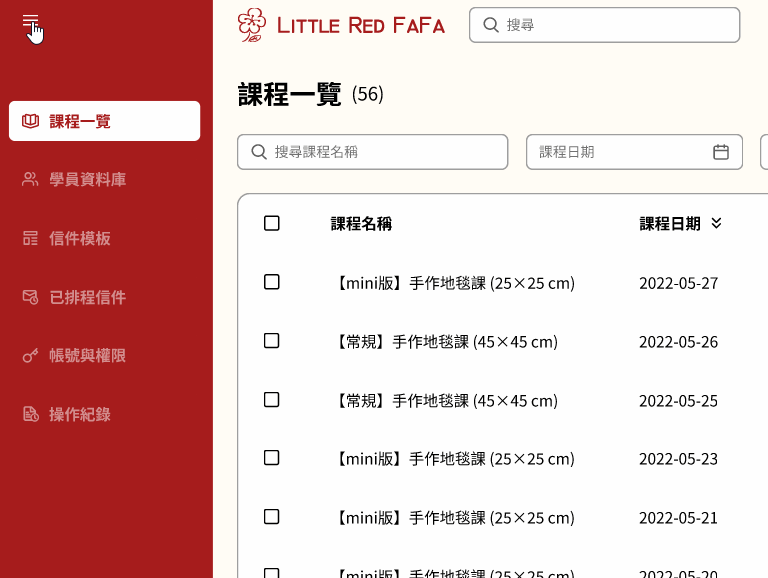Select the checkbox for the 2022-05-23 course
The image size is (768, 578).
pos(272,458)
